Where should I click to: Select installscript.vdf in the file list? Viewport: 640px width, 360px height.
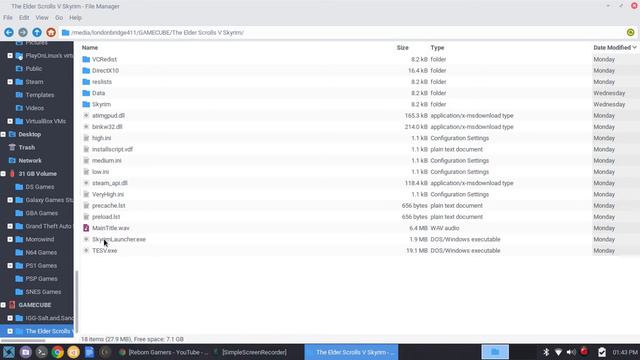pyautogui.click(x=112, y=149)
